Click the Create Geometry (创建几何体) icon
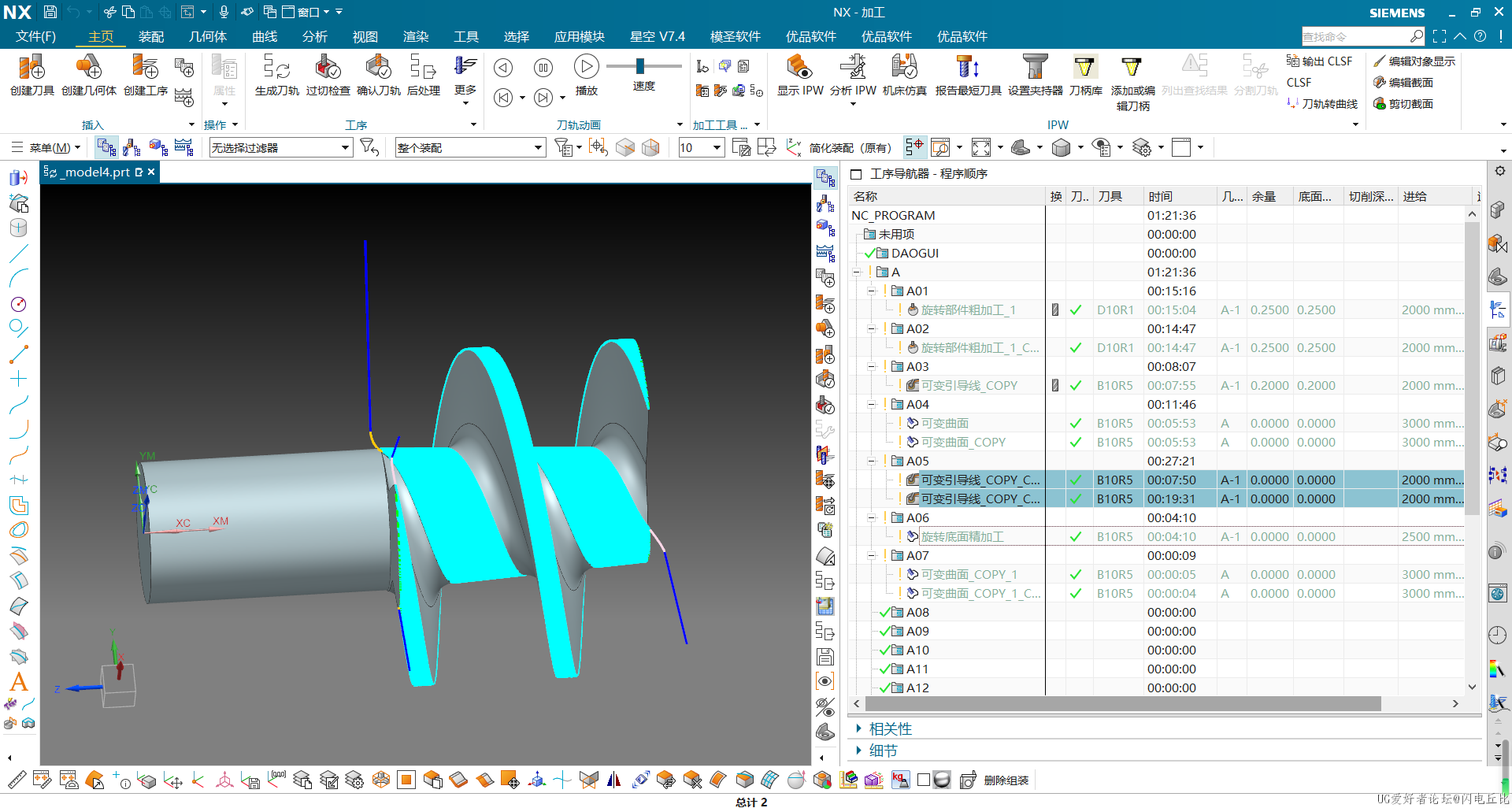This screenshot has height=808, width=1512. (89, 68)
